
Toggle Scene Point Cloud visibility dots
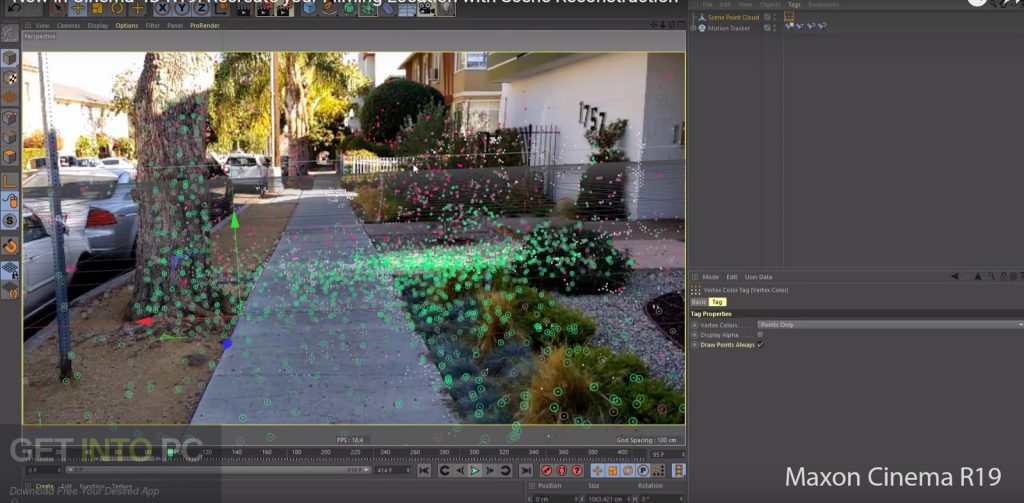tap(775, 18)
